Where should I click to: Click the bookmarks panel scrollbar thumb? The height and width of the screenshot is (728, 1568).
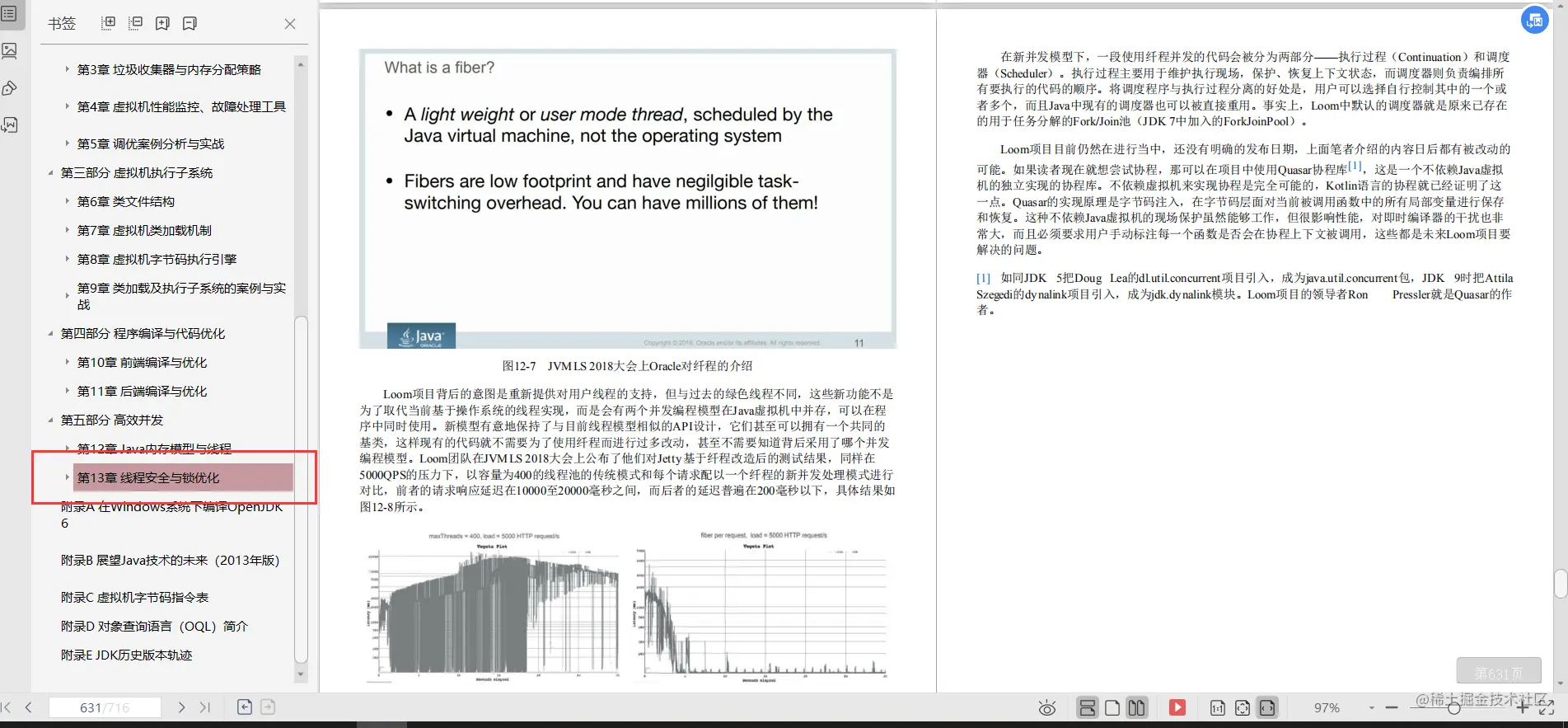pos(301,489)
